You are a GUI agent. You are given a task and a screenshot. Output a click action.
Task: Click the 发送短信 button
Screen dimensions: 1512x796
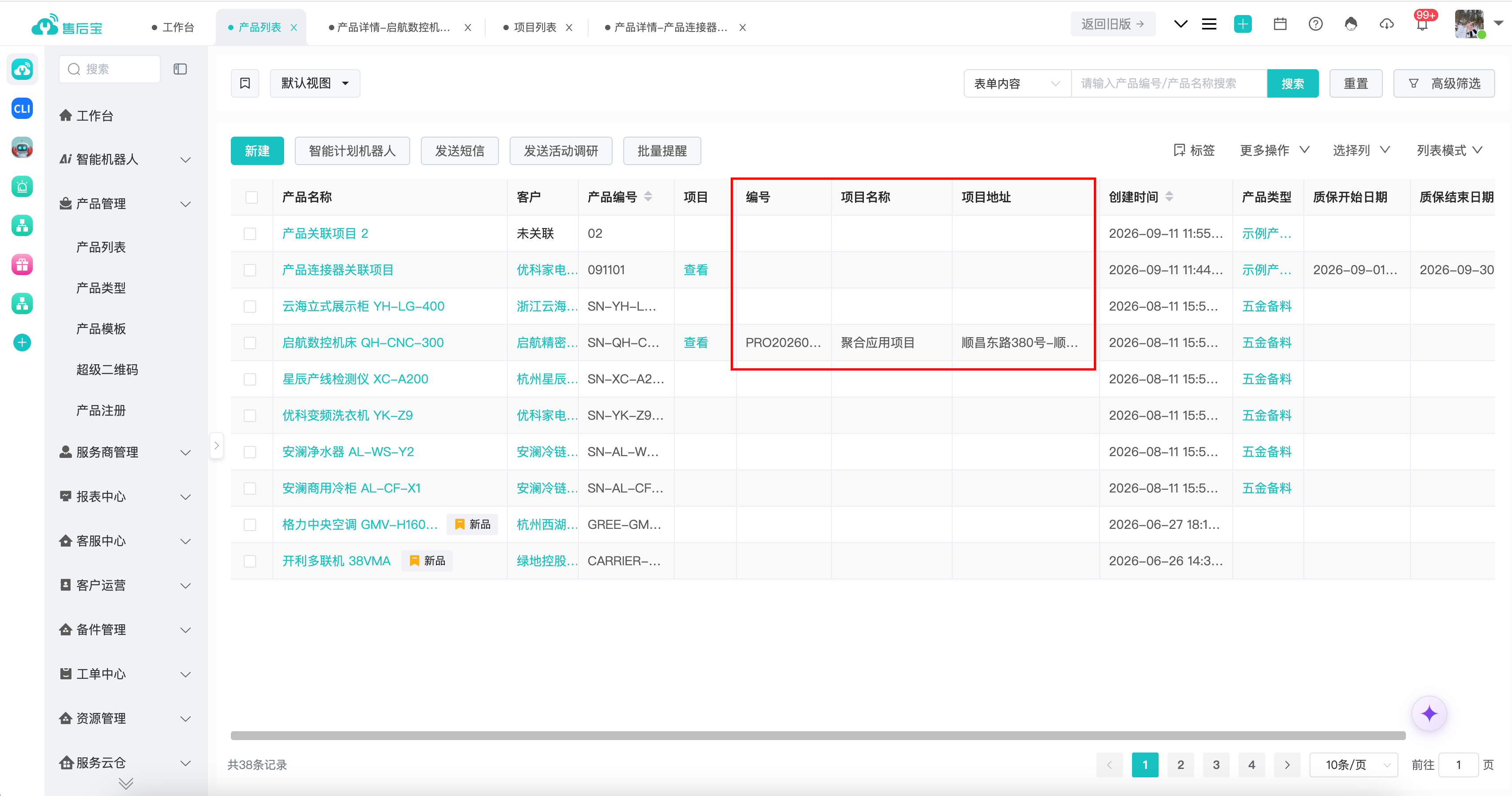(x=459, y=151)
